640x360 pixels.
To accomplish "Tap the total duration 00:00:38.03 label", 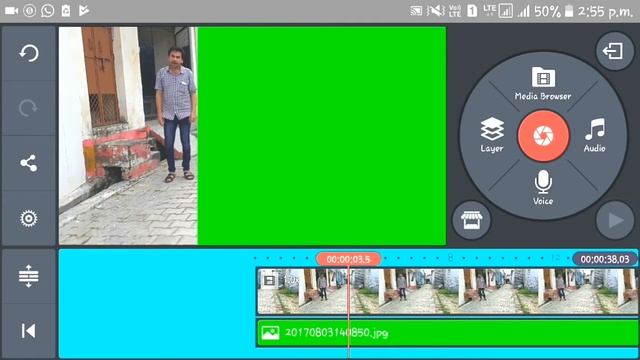I will click(604, 259).
